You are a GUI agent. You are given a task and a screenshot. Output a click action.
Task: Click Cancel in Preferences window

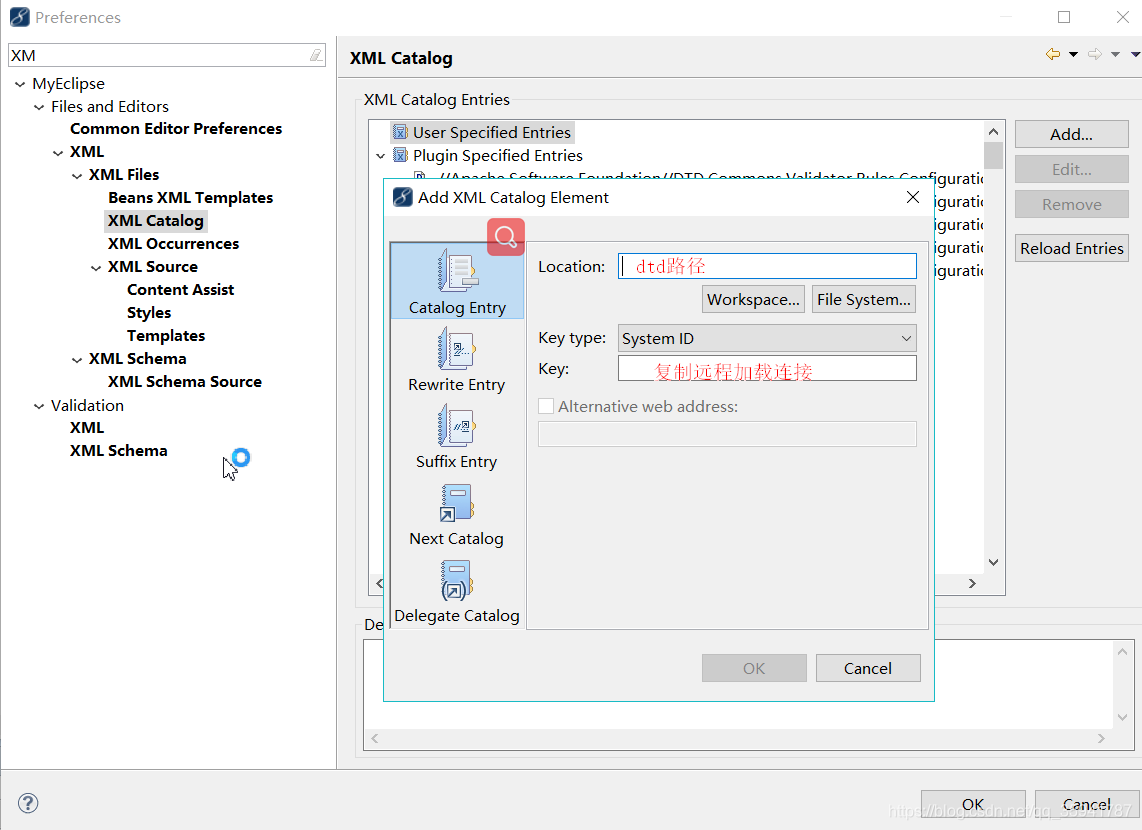tap(1087, 804)
